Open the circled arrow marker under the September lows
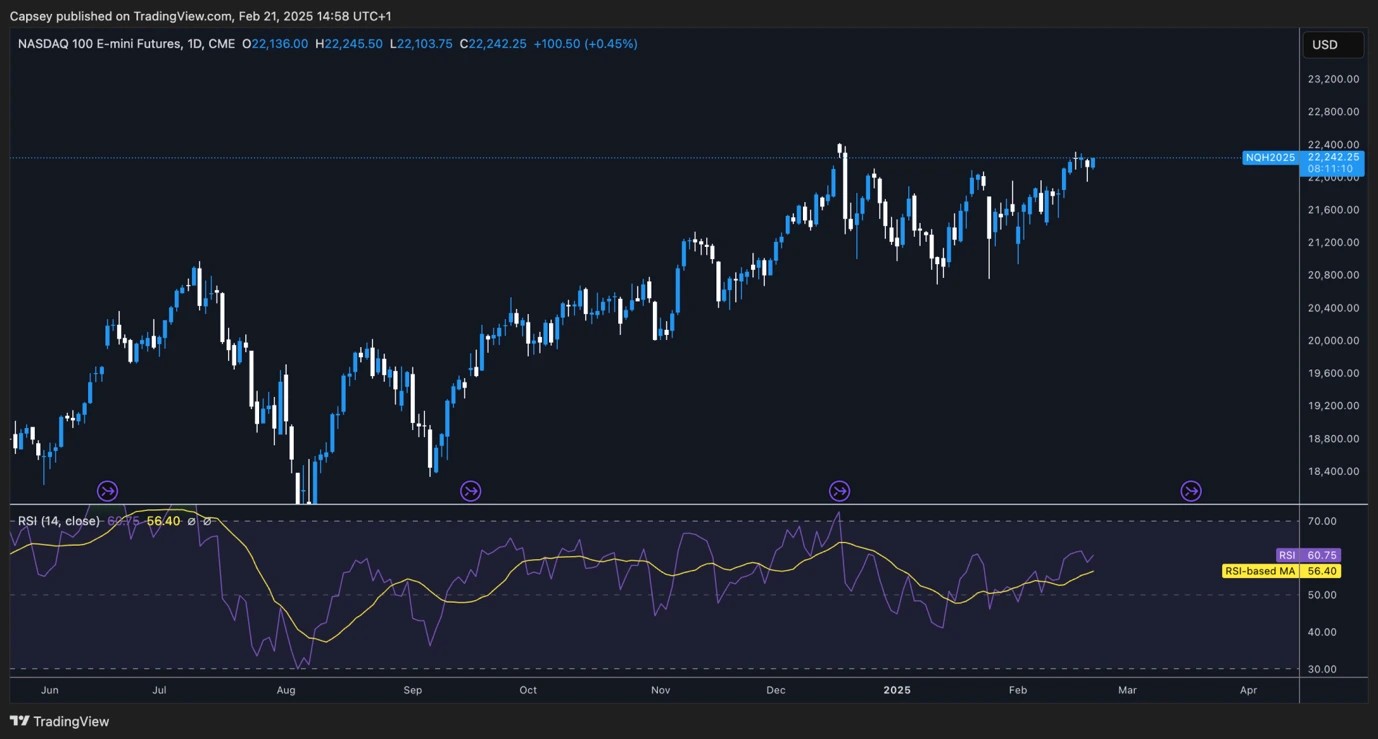1378x739 pixels. 470,491
